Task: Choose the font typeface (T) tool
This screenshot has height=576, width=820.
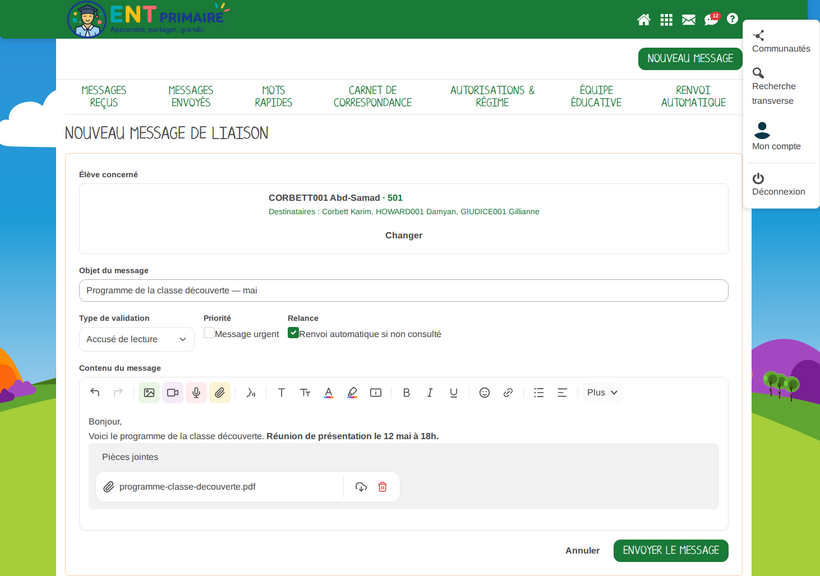Action: pyautogui.click(x=281, y=392)
